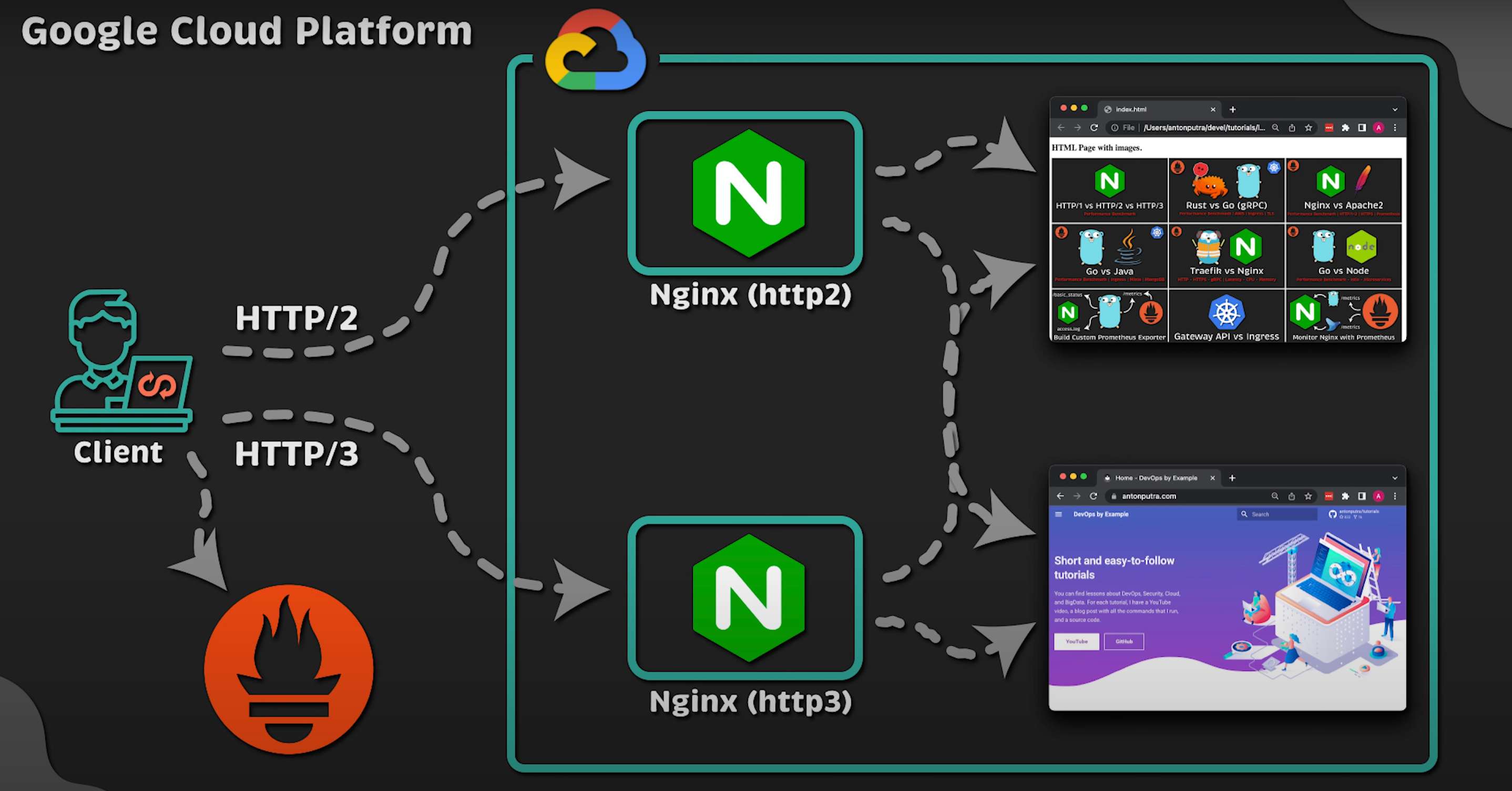
Task: Click the YouTube button on the homepage
Action: [1077, 641]
